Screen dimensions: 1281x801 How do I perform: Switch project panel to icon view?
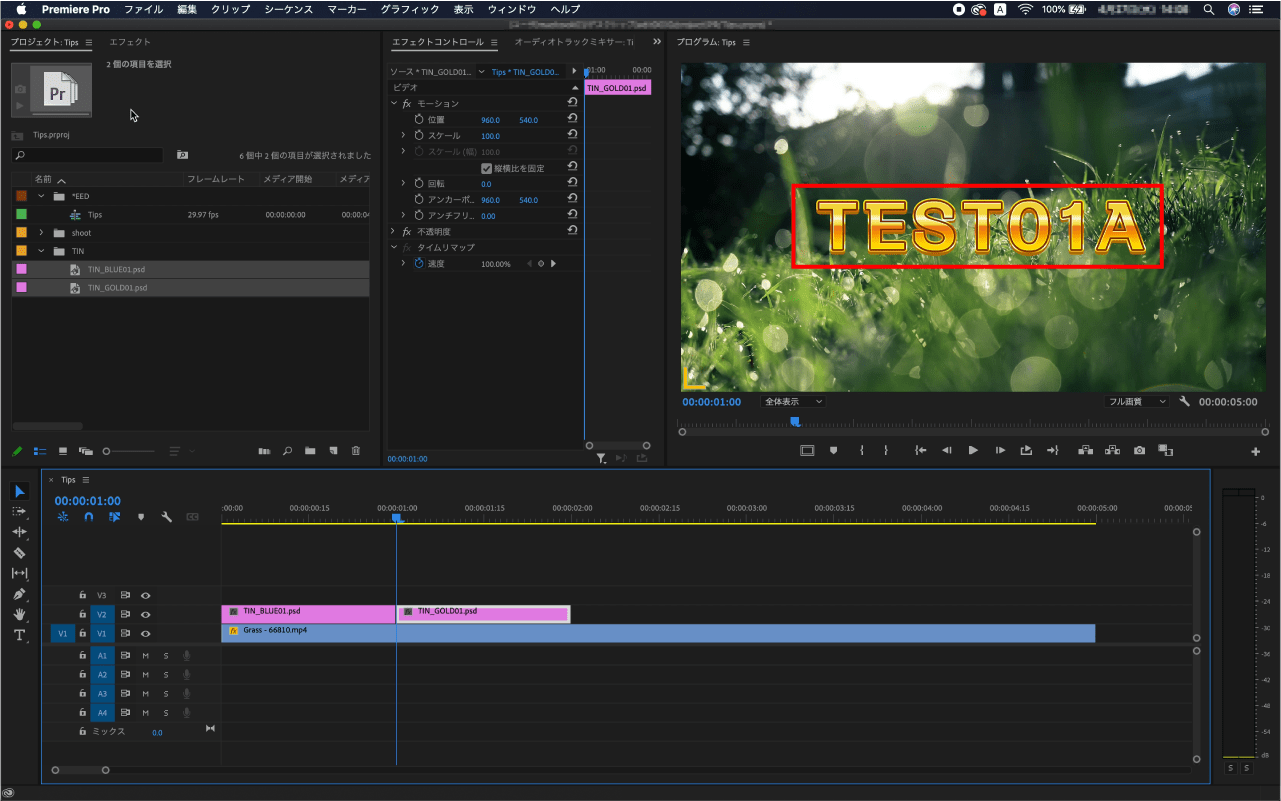pyautogui.click(x=63, y=451)
